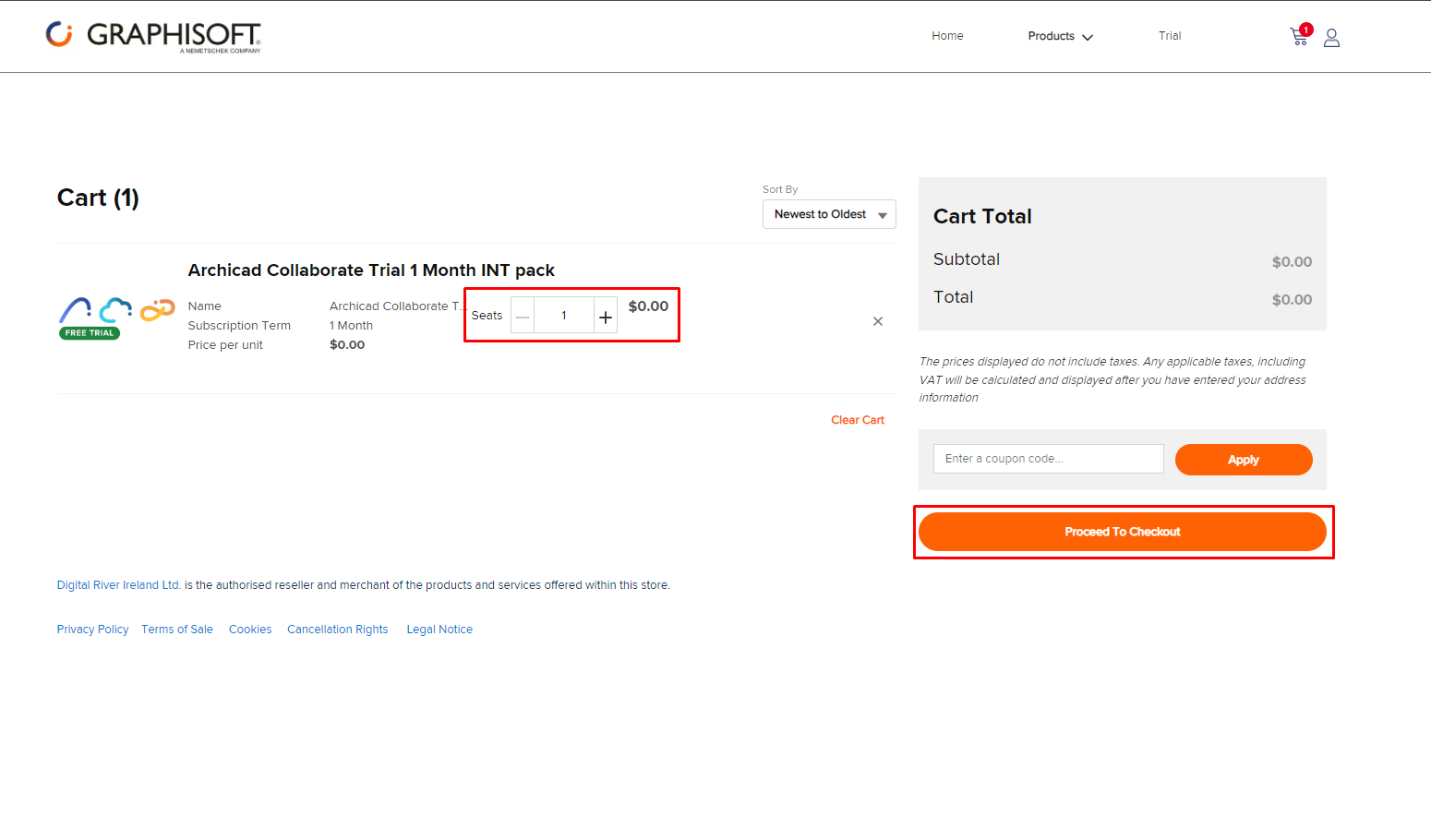Click the Archicad Collaborate Trial 1 Month INT pack title

(x=371, y=270)
